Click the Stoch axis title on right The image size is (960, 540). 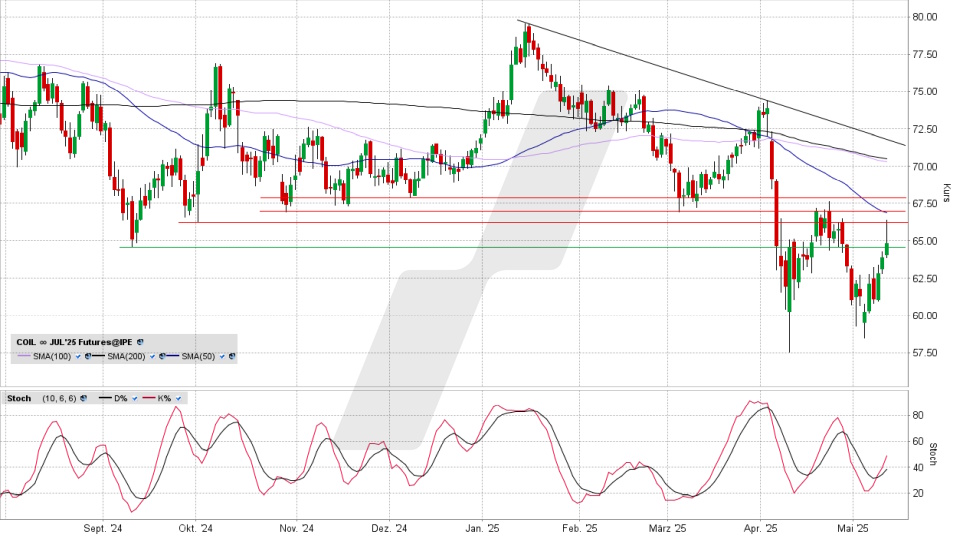click(x=933, y=454)
